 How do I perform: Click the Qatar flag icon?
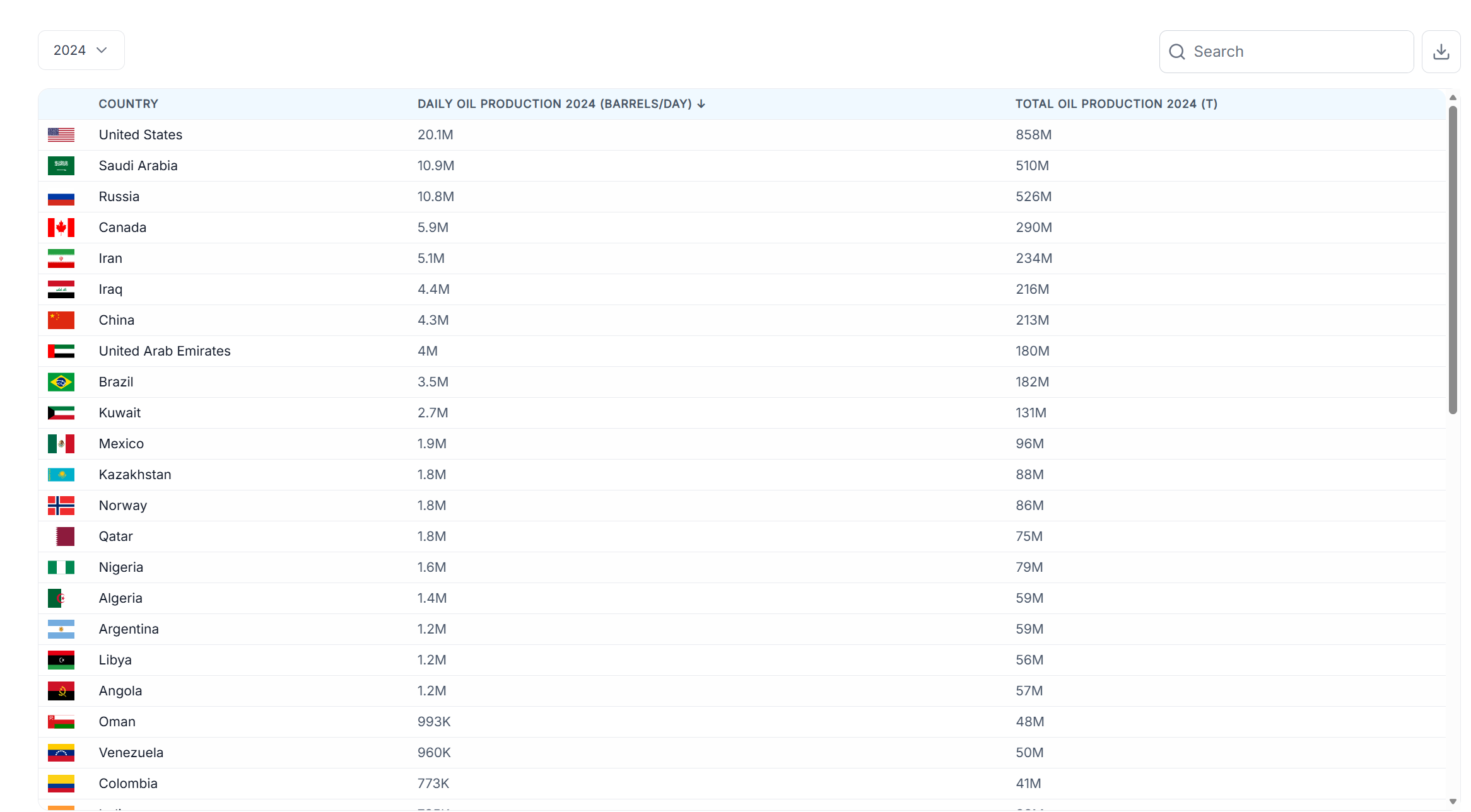point(64,536)
